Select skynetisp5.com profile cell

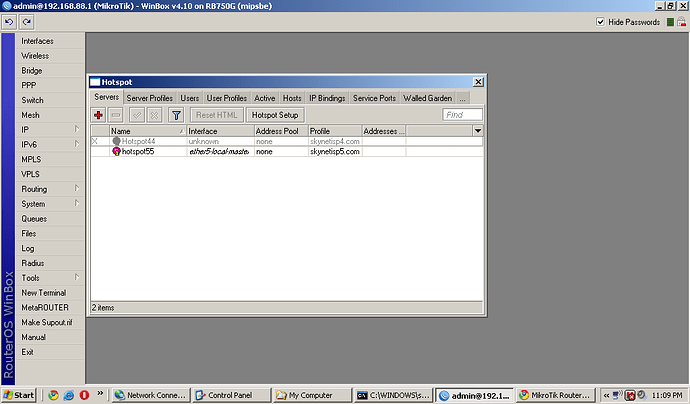(335, 151)
